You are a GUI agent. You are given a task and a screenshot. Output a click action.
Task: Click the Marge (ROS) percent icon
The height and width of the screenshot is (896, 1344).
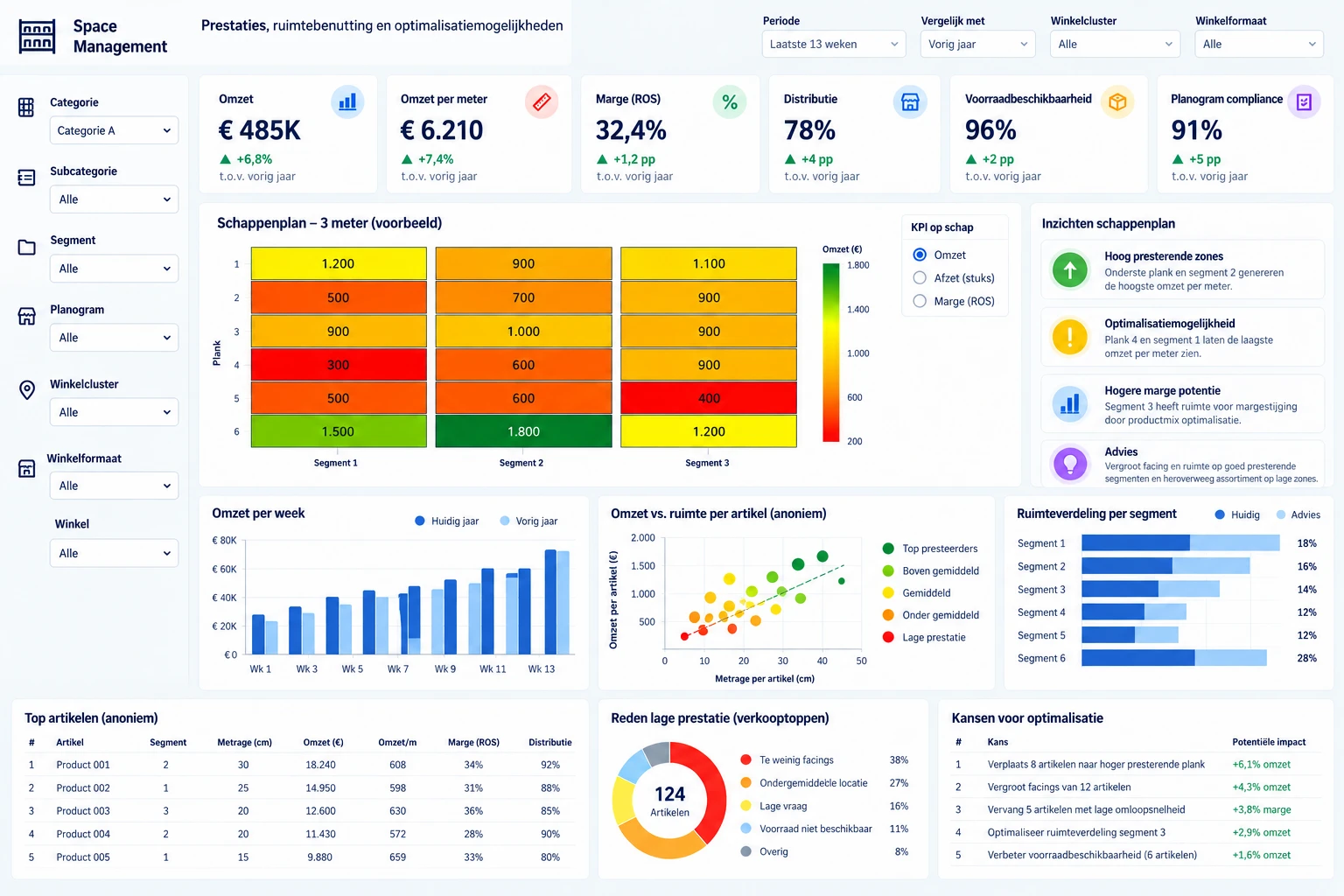[730, 102]
